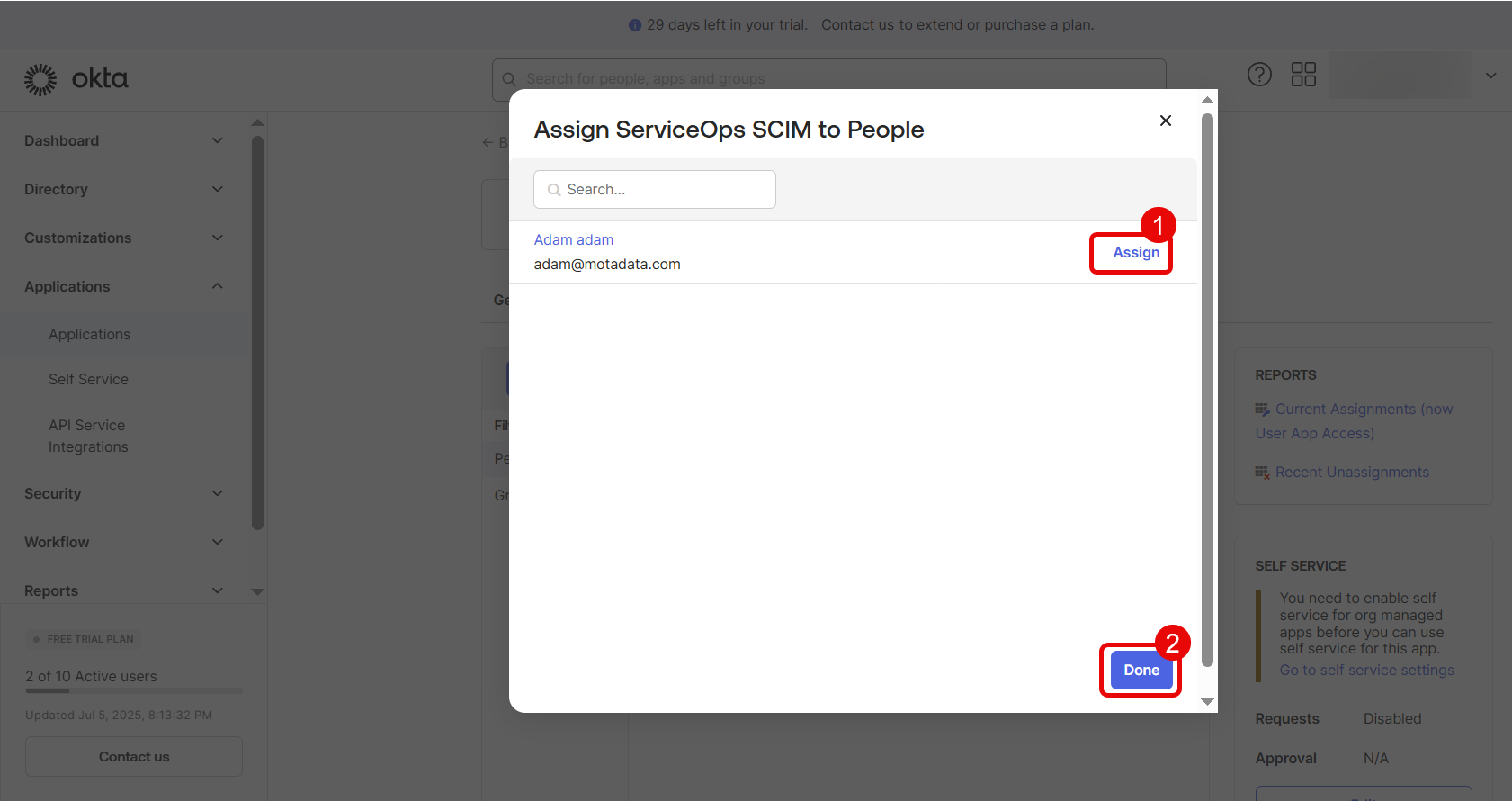Screen dimensions: 1512x801
Task: Click the magnifier icon in dialog search
Action: pos(554,190)
